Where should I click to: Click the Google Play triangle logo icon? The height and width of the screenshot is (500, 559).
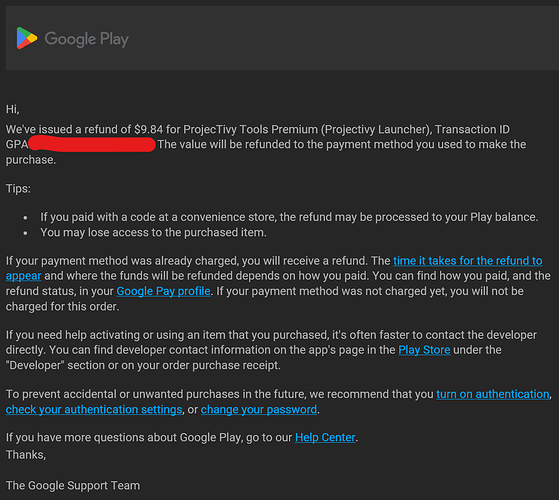27,38
